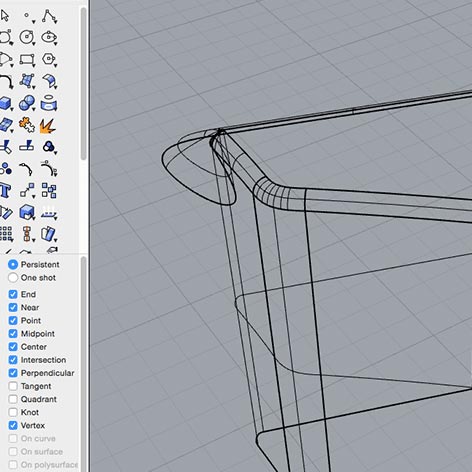
Task: Select the Polyline drawing tool
Action: click(49, 16)
